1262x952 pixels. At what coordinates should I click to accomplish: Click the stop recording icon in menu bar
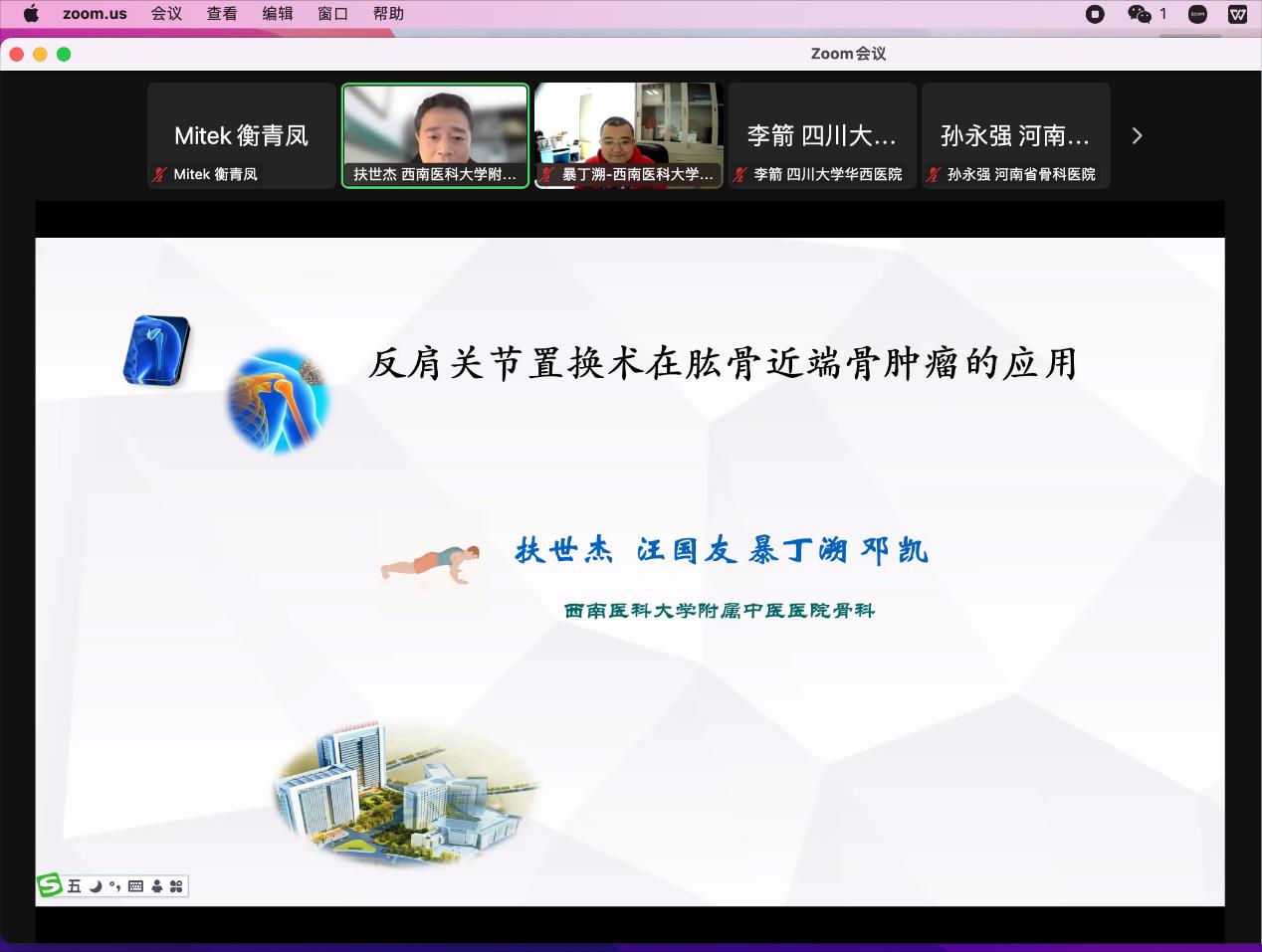click(1095, 14)
